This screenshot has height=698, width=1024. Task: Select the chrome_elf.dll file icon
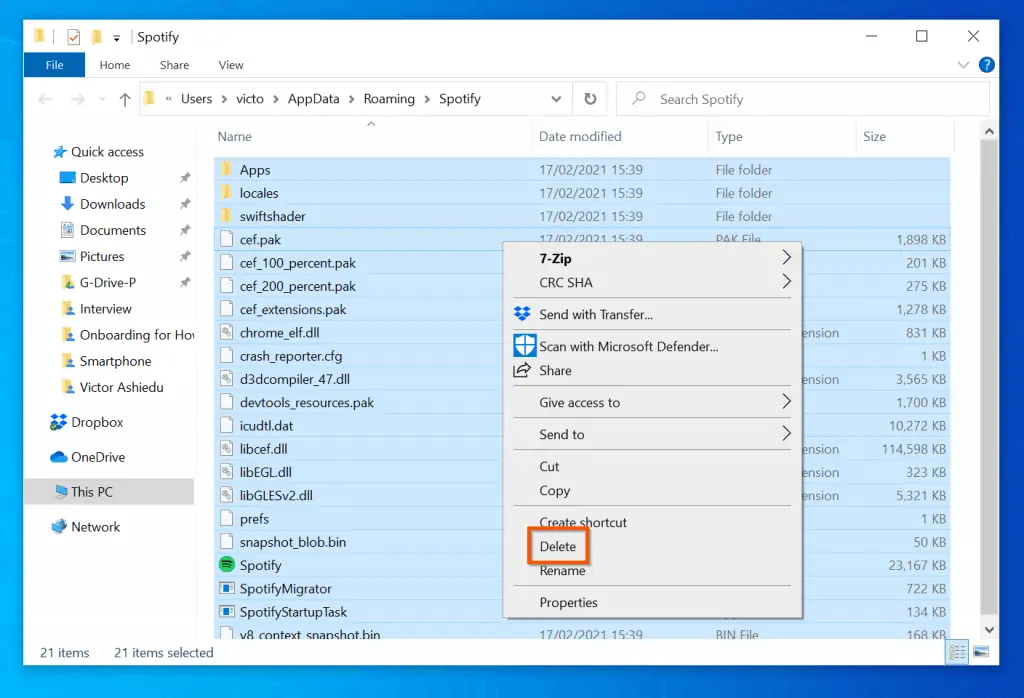pyautogui.click(x=226, y=332)
